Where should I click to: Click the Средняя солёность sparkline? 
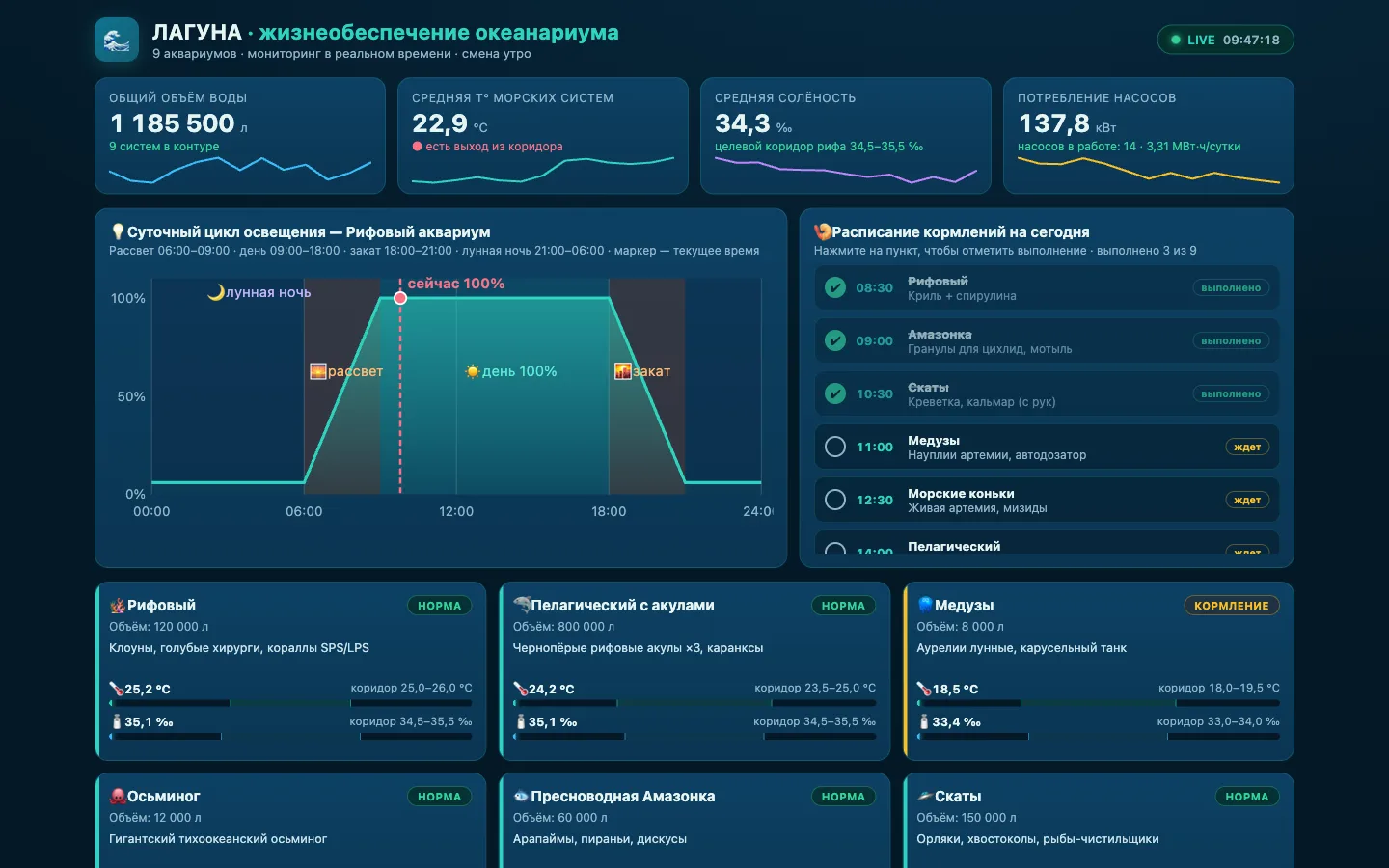click(846, 169)
